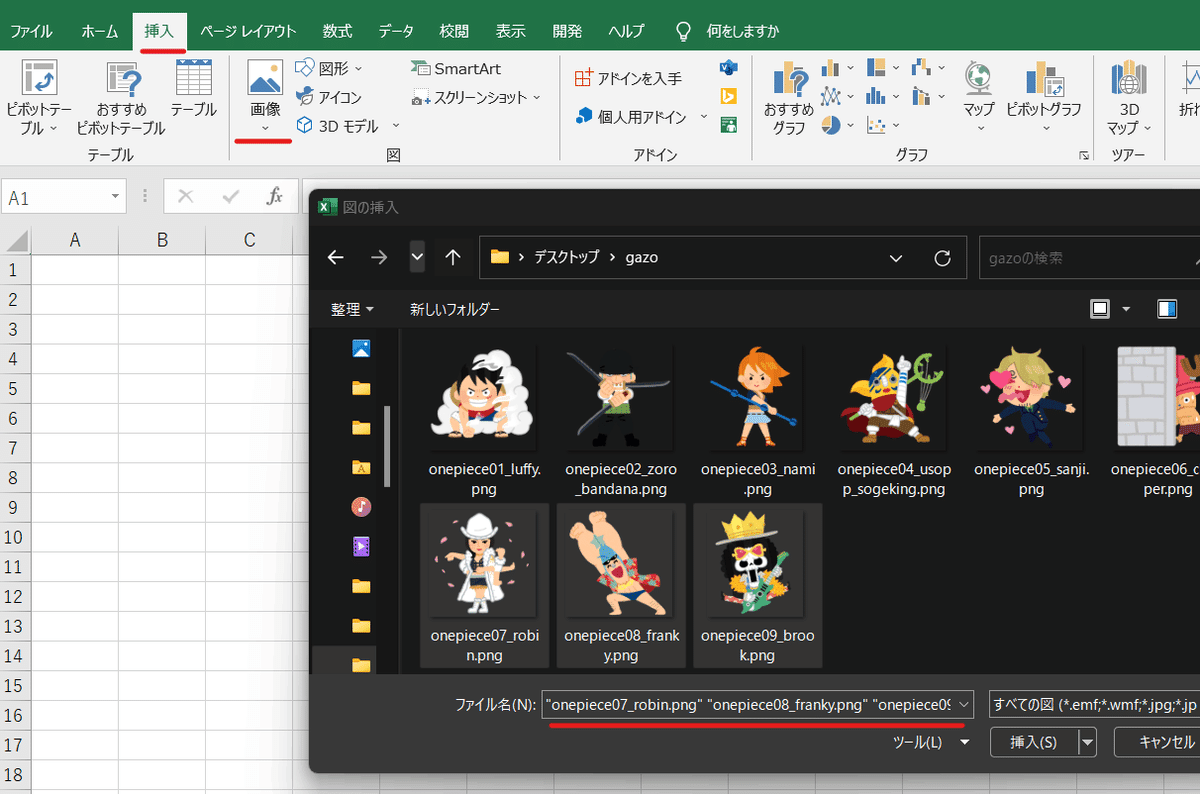This screenshot has width=1200, height=794.
Task: Open the 画像 (Pictures) ribbon button
Action: pyautogui.click(x=265, y=97)
